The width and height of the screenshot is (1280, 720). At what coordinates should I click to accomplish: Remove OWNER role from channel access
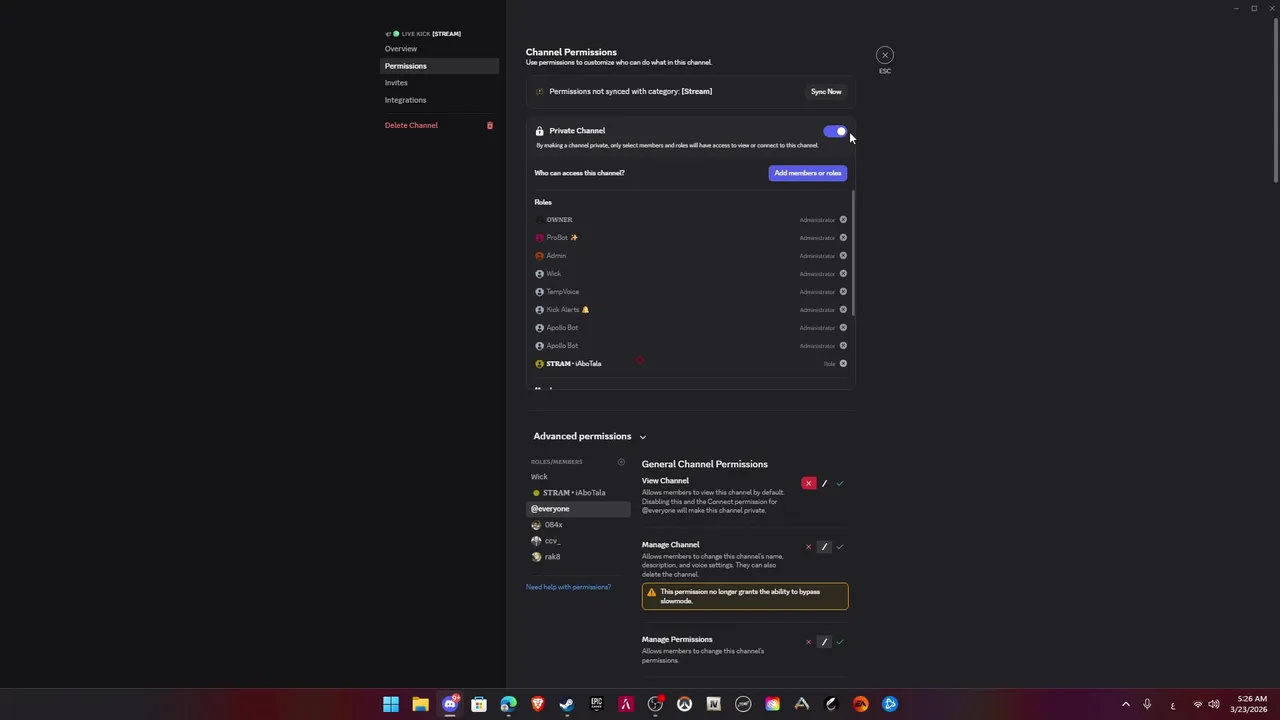pos(843,220)
